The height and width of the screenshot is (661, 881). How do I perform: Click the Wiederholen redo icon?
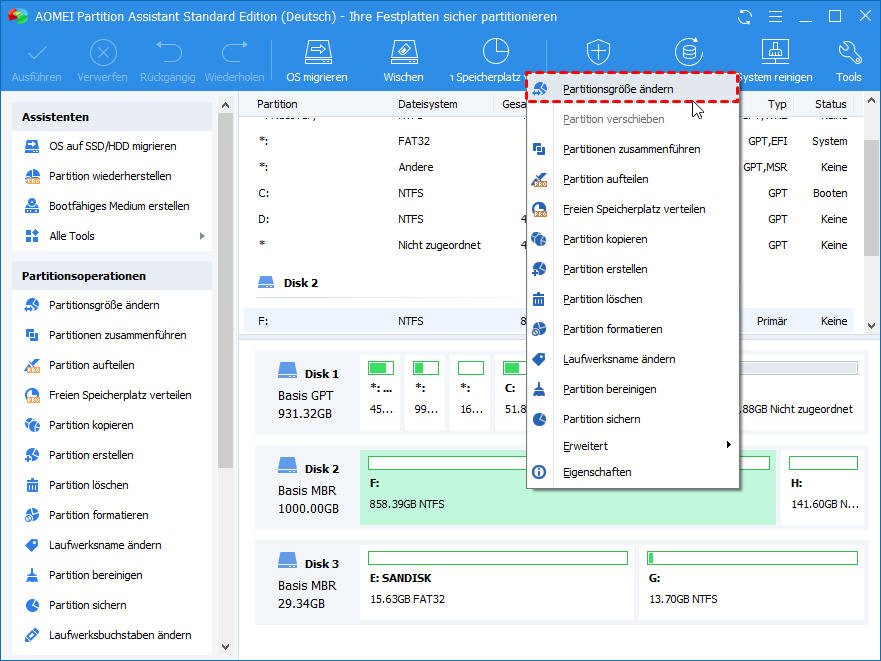[234, 52]
